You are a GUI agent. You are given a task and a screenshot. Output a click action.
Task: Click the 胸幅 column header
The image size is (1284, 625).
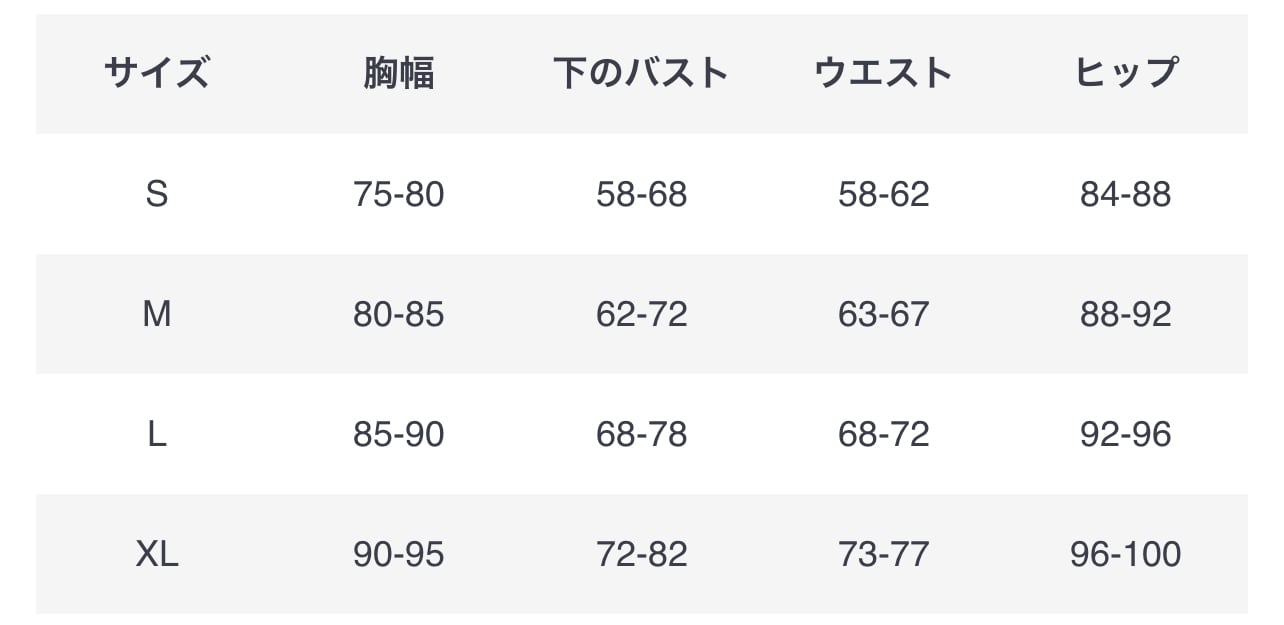[398, 73]
